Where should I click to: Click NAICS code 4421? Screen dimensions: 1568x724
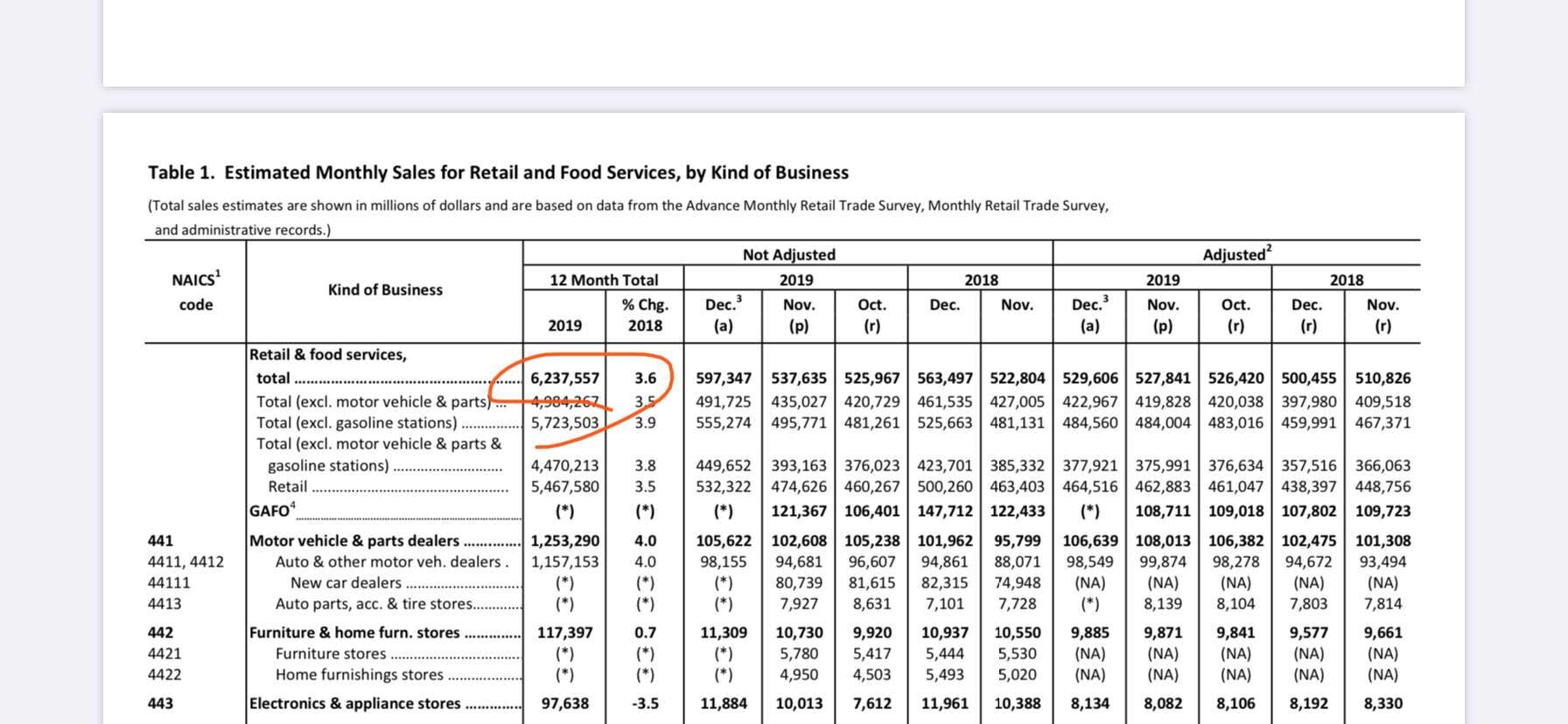(164, 653)
